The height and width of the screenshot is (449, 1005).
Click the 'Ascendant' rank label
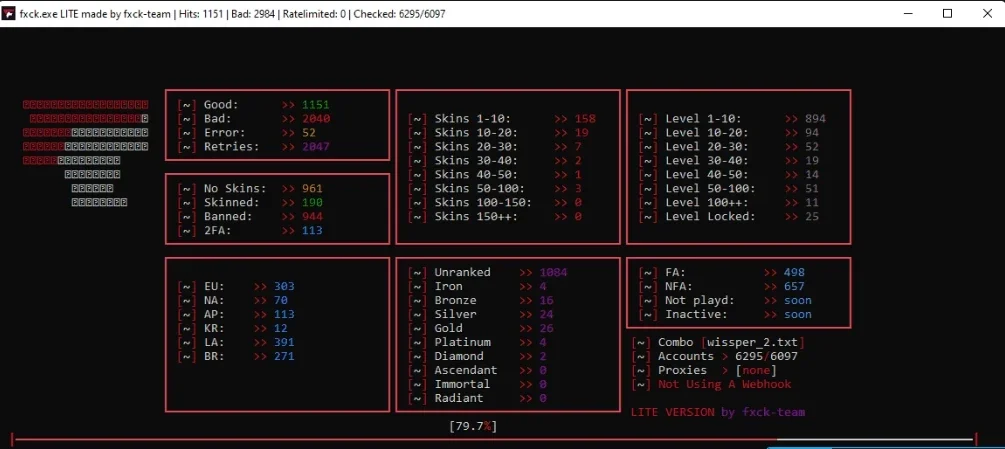point(466,370)
